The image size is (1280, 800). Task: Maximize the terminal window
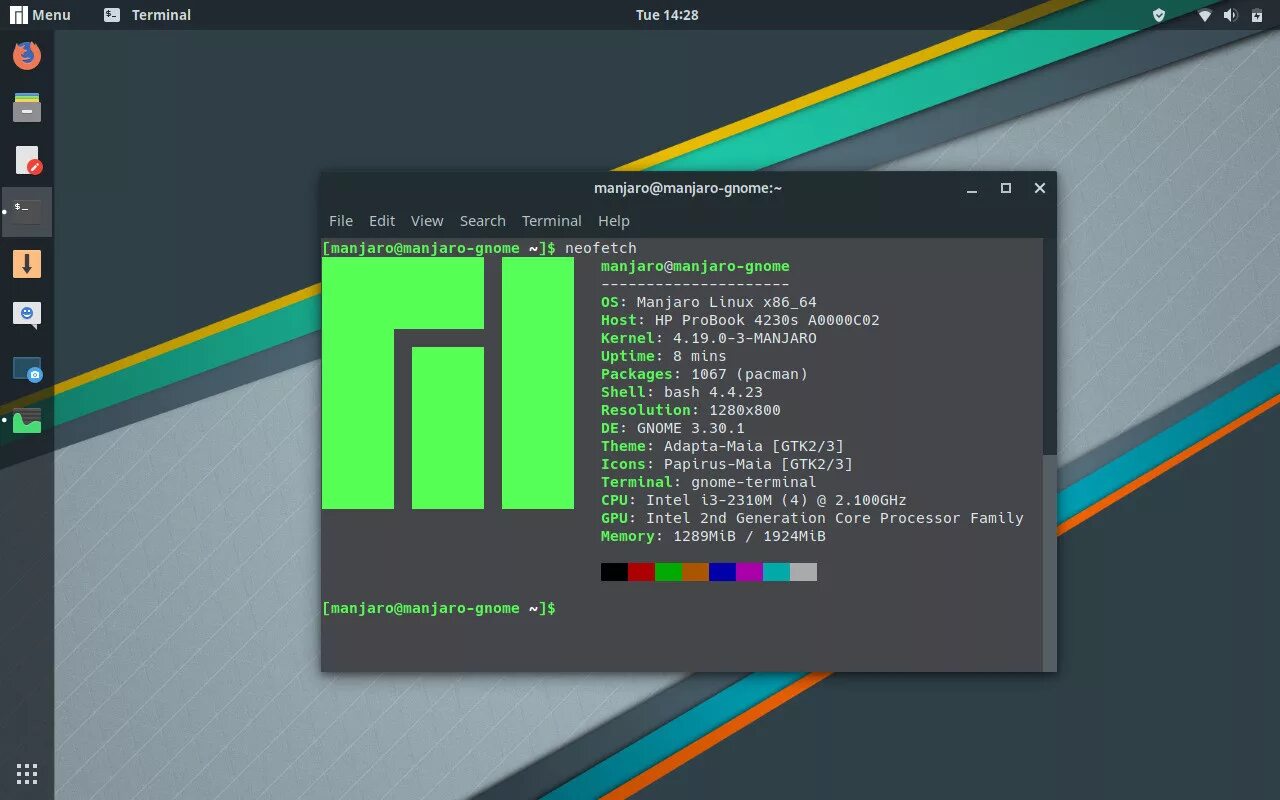coord(1006,188)
